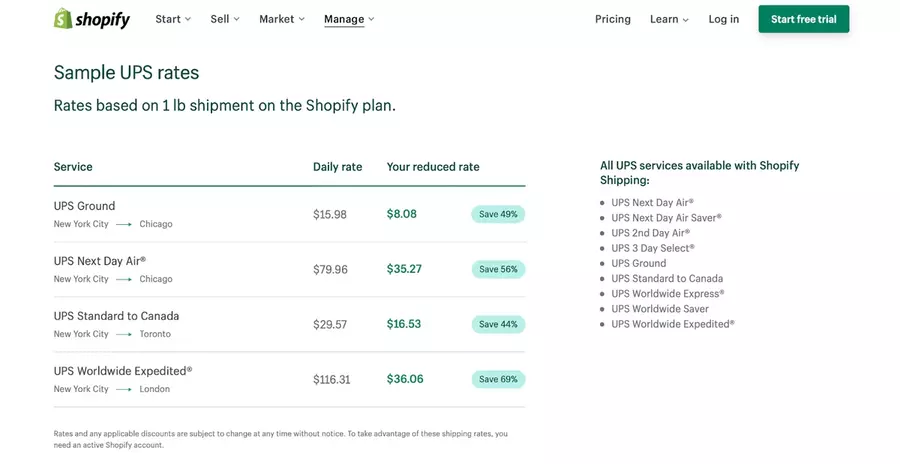The height and width of the screenshot is (464, 900).
Task: Select the $35.27 reduced rate
Action: [x=404, y=269]
